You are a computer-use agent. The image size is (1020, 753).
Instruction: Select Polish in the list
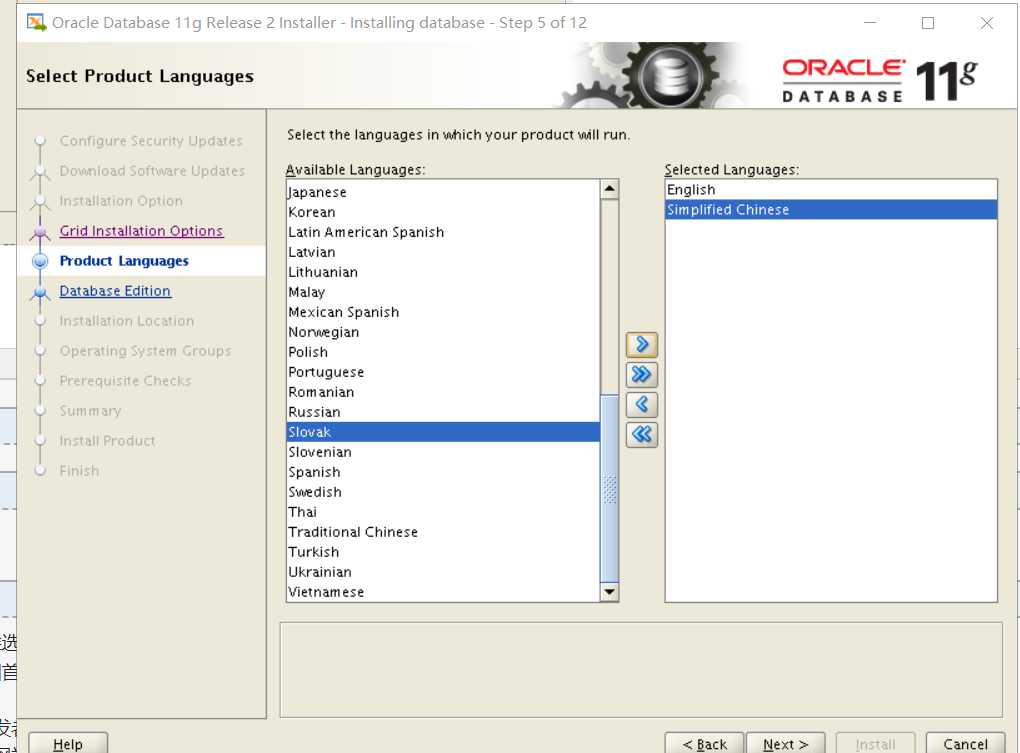(443, 352)
